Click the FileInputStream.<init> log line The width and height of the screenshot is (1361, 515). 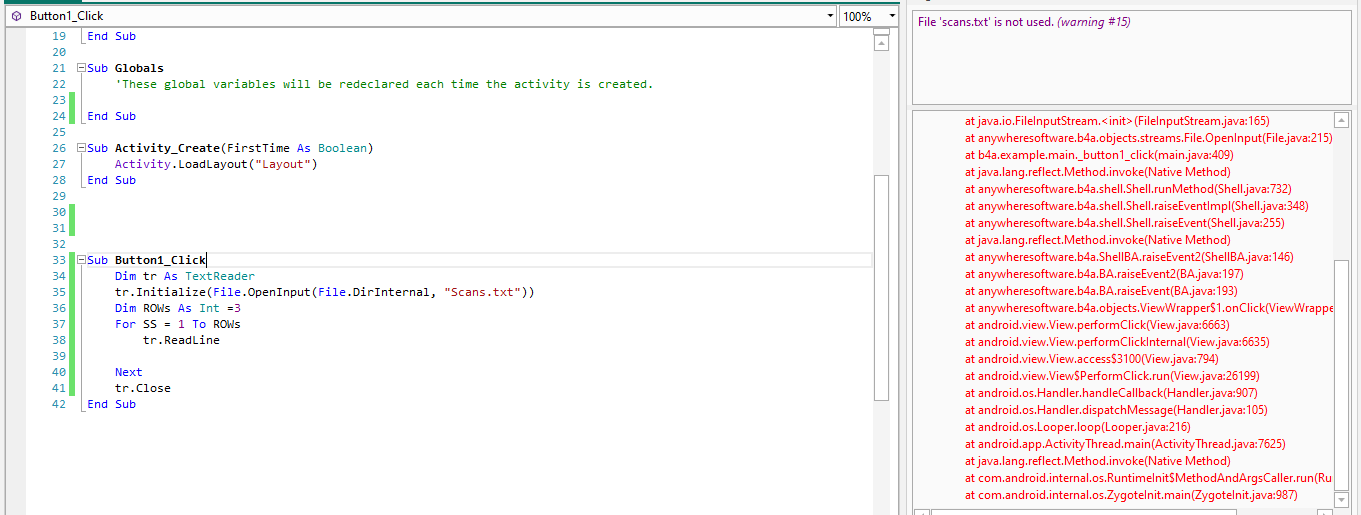click(1117, 121)
